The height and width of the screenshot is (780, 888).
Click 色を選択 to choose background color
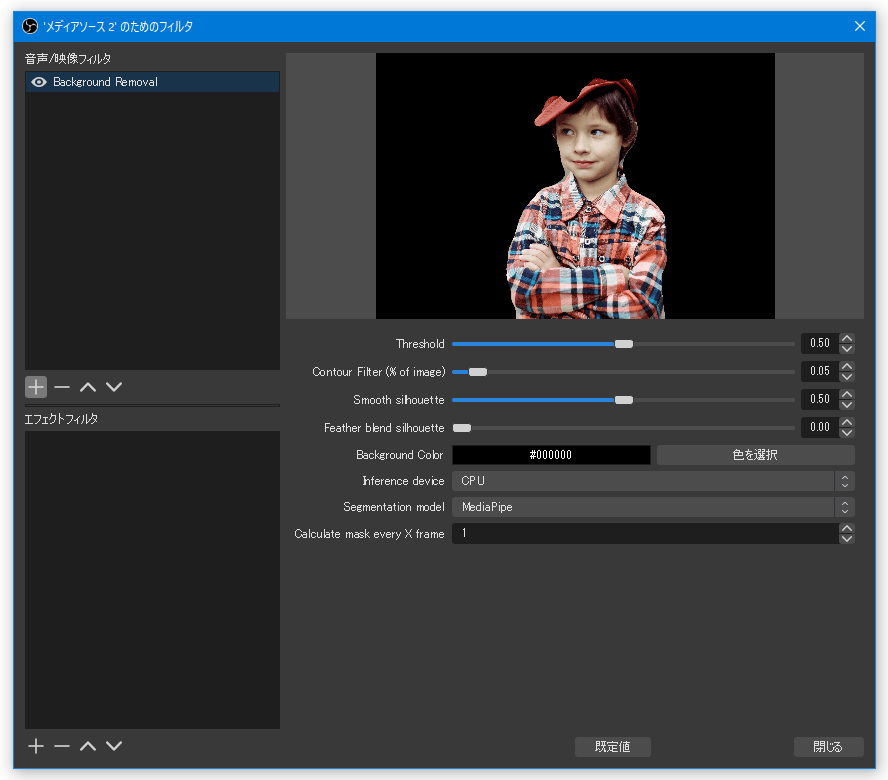(755, 455)
